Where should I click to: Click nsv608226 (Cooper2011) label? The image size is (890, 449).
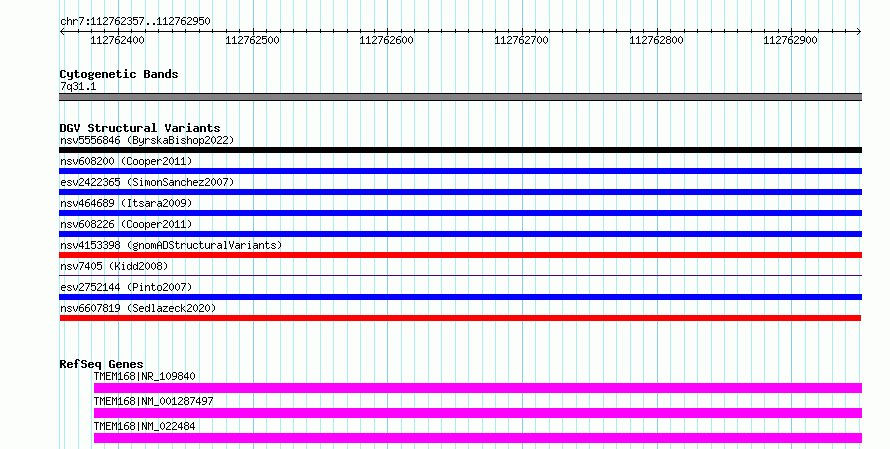point(126,224)
